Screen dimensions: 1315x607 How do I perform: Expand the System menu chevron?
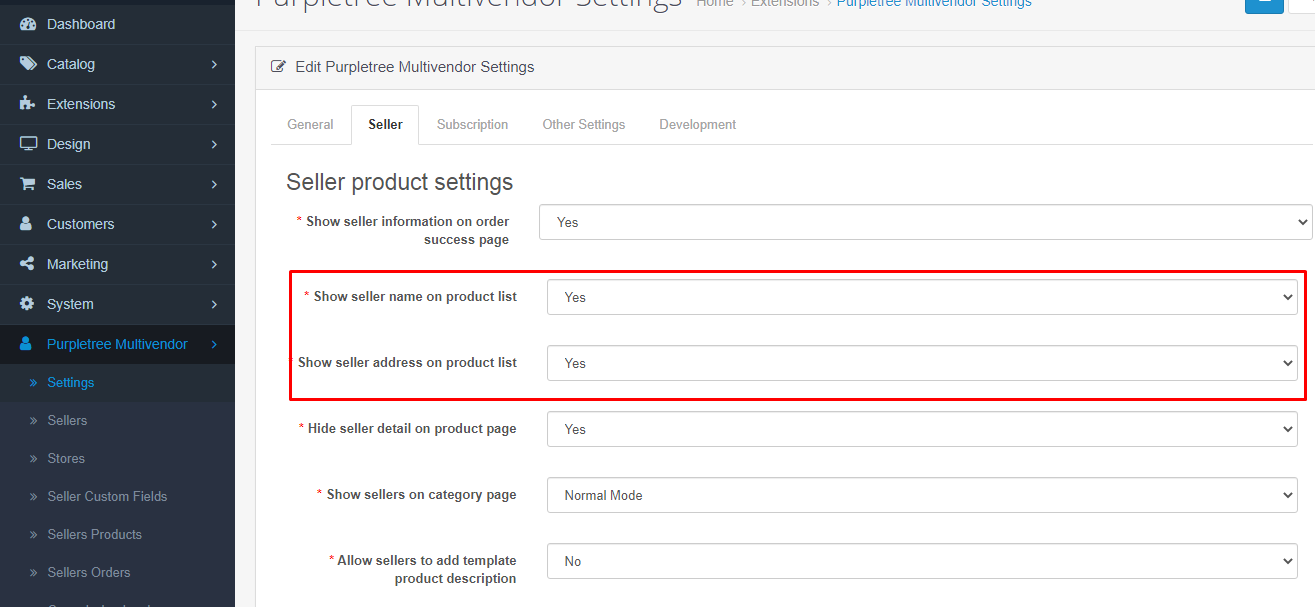click(x=214, y=304)
